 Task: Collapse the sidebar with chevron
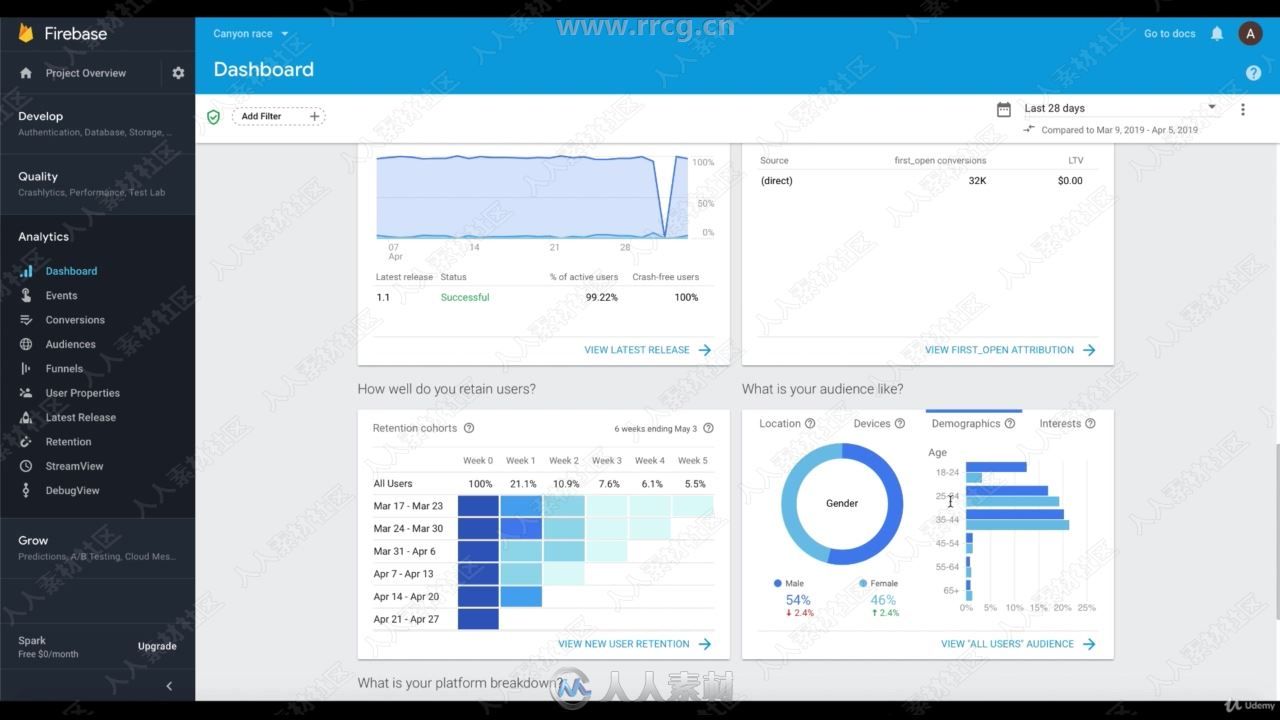pyautogui.click(x=169, y=686)
